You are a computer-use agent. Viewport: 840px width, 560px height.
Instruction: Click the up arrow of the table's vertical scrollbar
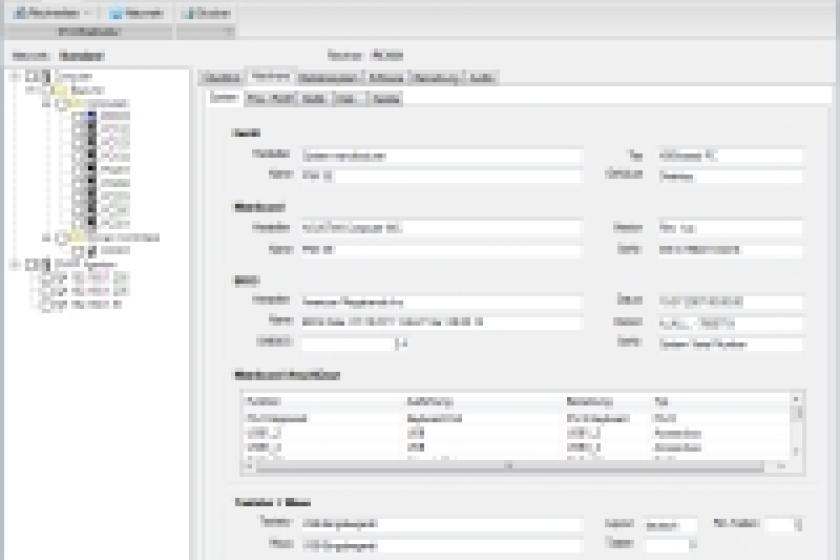point(796,399)
